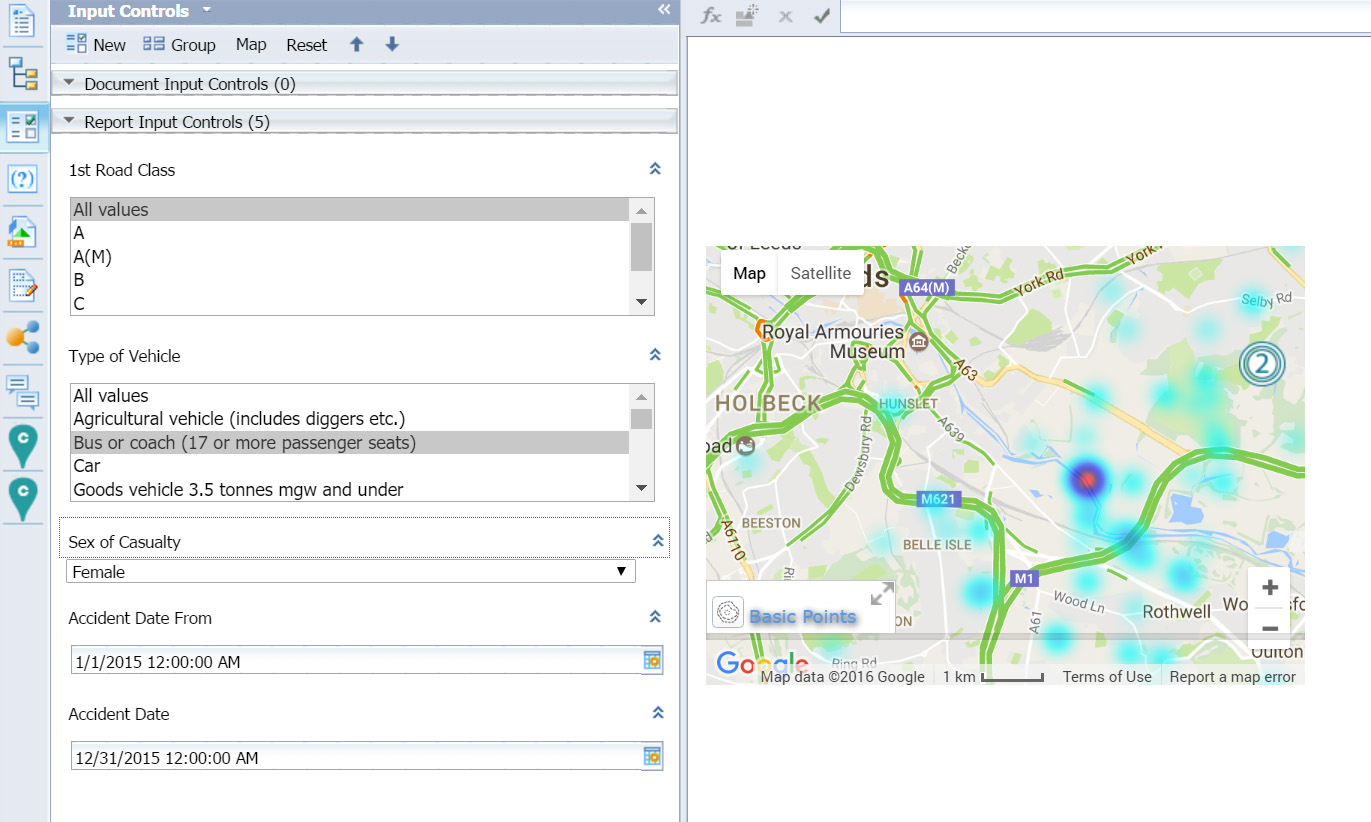Screen dimensions: 1371x822
Task: Click the lower teal map pin icon
Action: coord(22,498)
